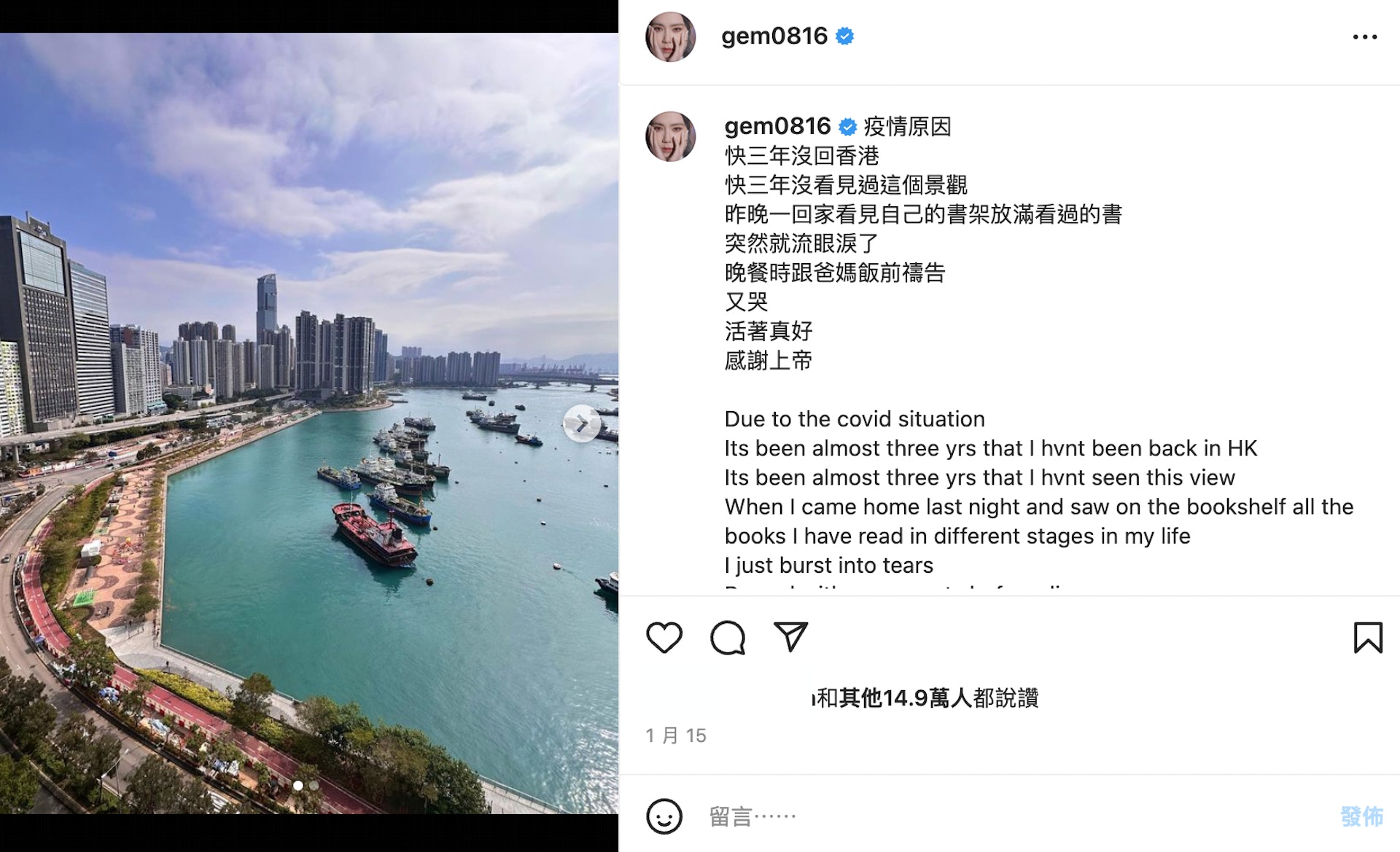Open gem0816 username in the header
Image resolution: width=1400 pixels, height=852 pixels.
tap(774, 36)
